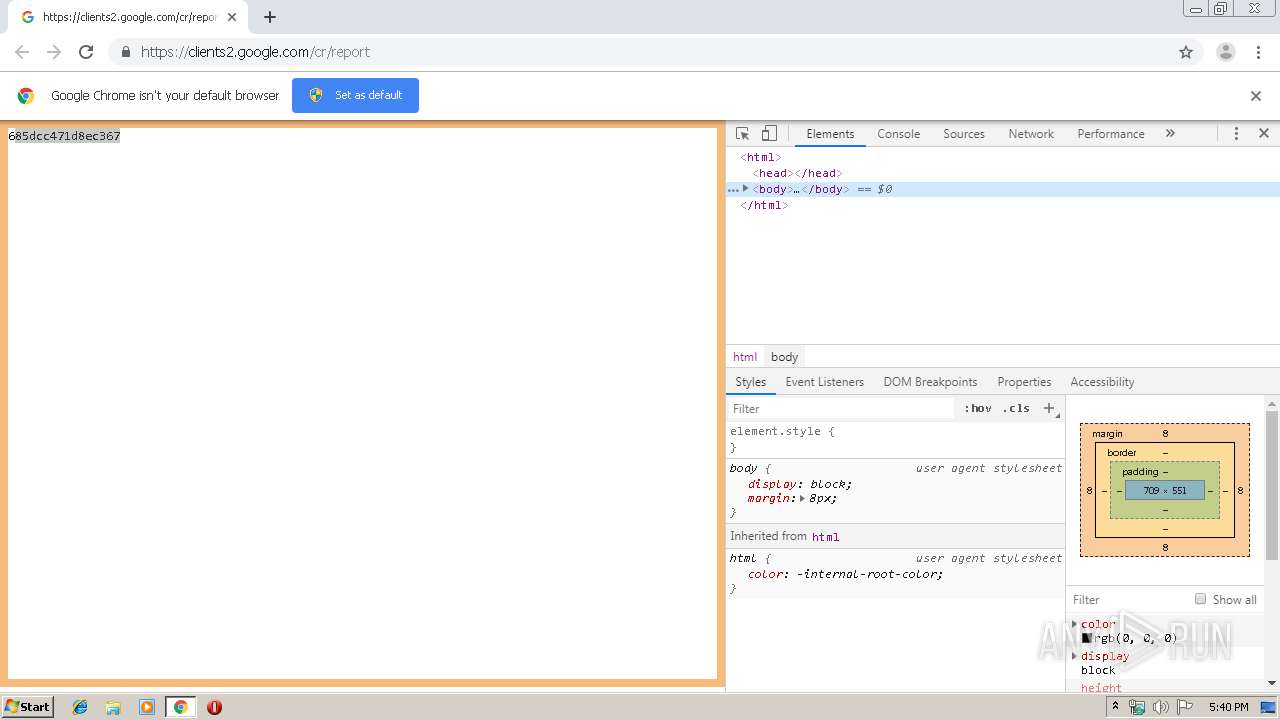Screen dimensions: 1280x720
Task: Open the DevTools customize three-dot menu
Action: pos(1236,133)
